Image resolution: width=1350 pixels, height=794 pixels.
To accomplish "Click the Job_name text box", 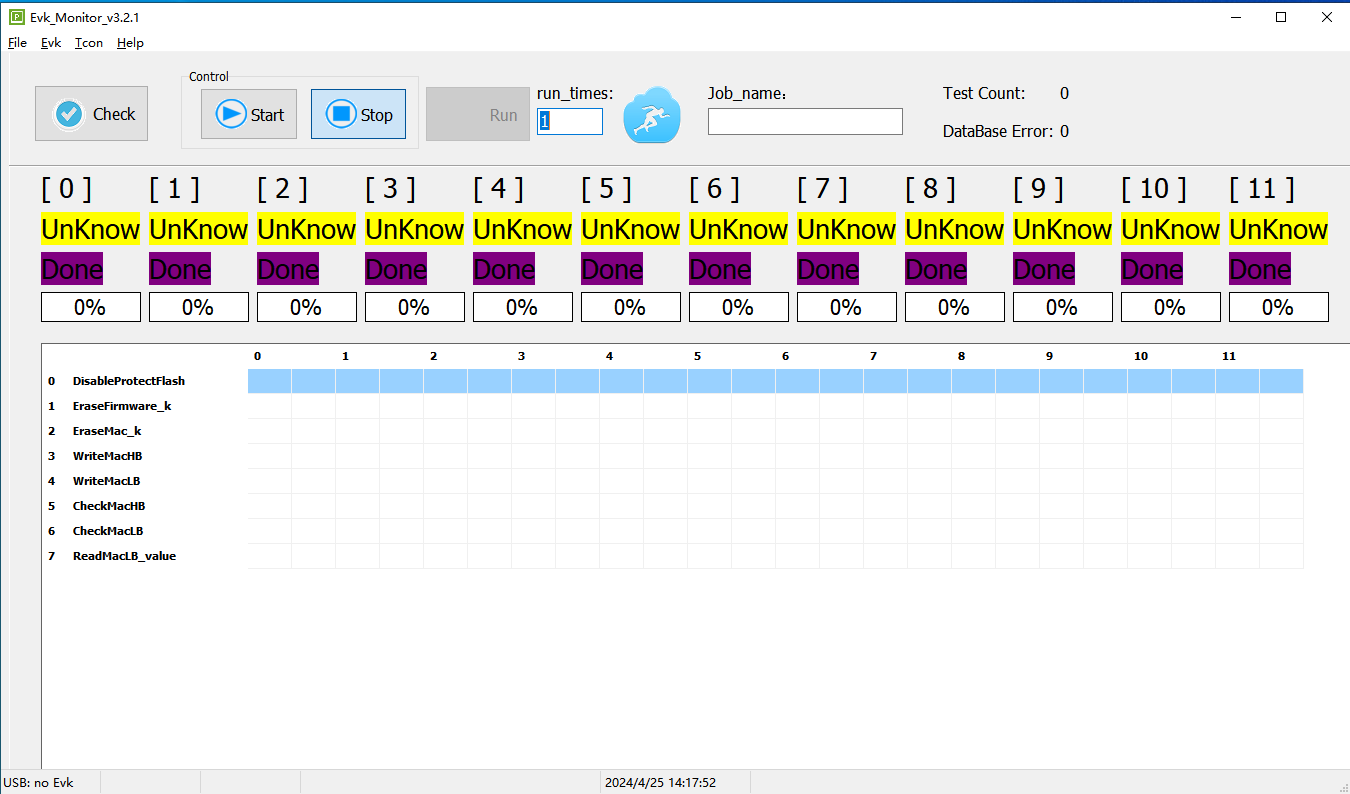I will (x=805, y=121).
